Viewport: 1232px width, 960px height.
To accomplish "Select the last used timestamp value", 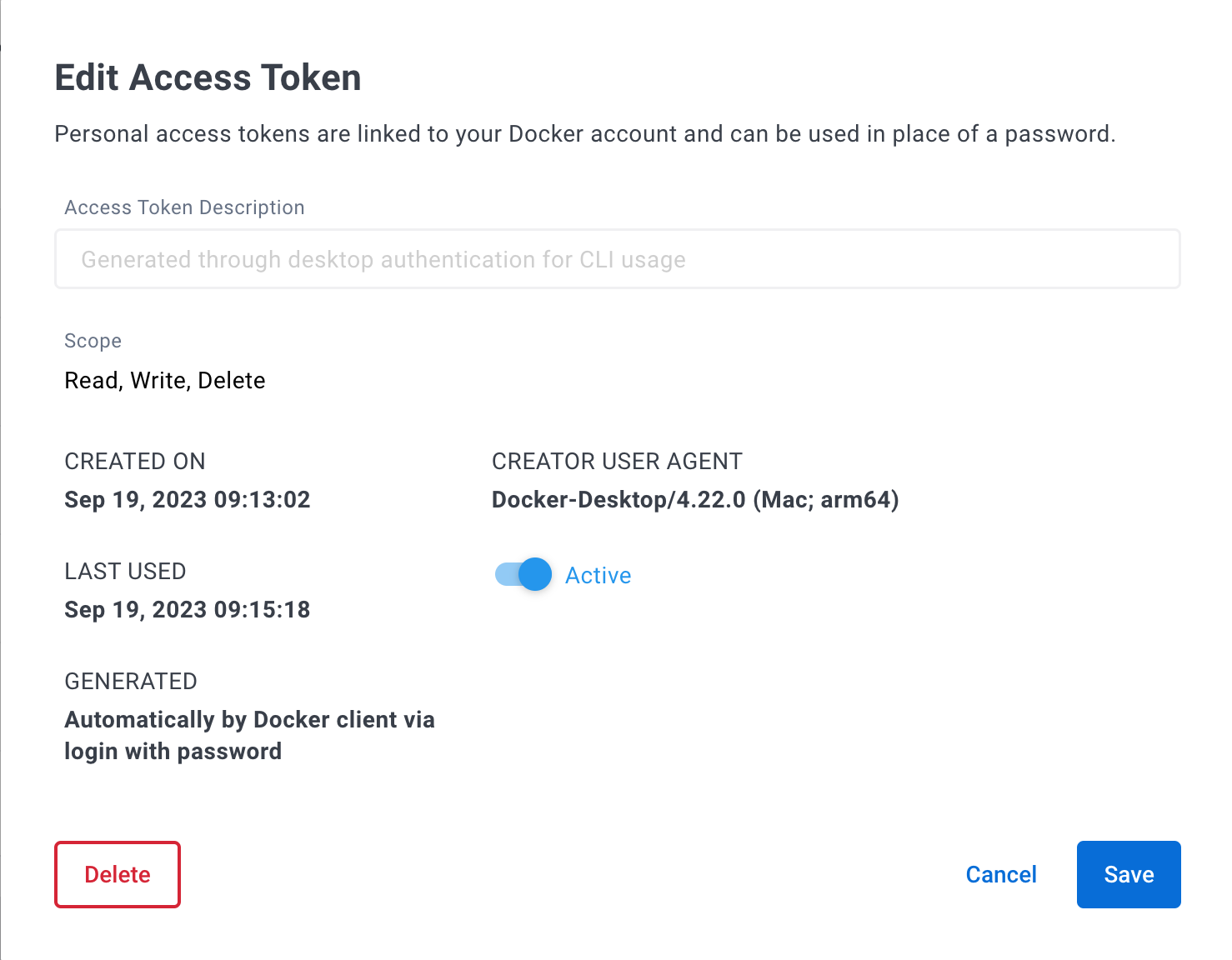I will [x=187, y=609].
